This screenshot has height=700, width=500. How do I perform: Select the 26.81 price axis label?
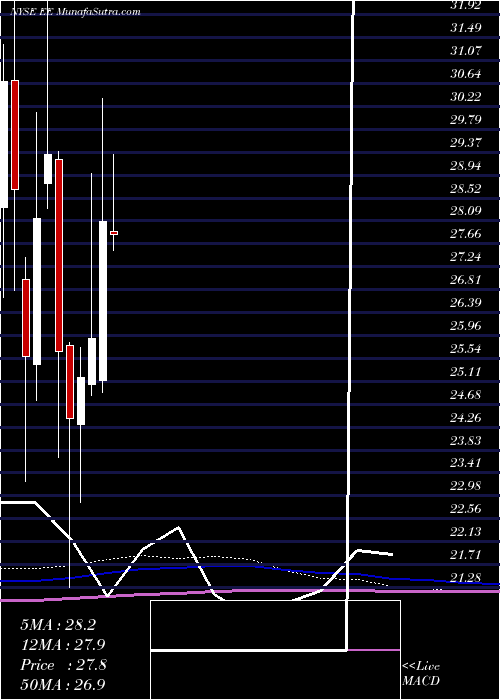pyautogui.click(x=467, y=280)
